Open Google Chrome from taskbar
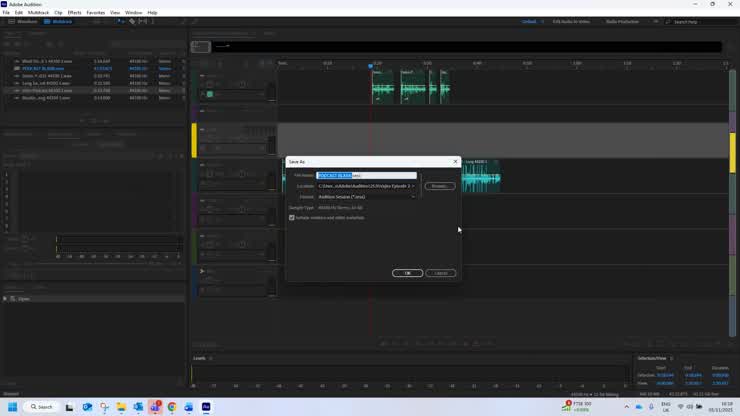 (172, 407)
